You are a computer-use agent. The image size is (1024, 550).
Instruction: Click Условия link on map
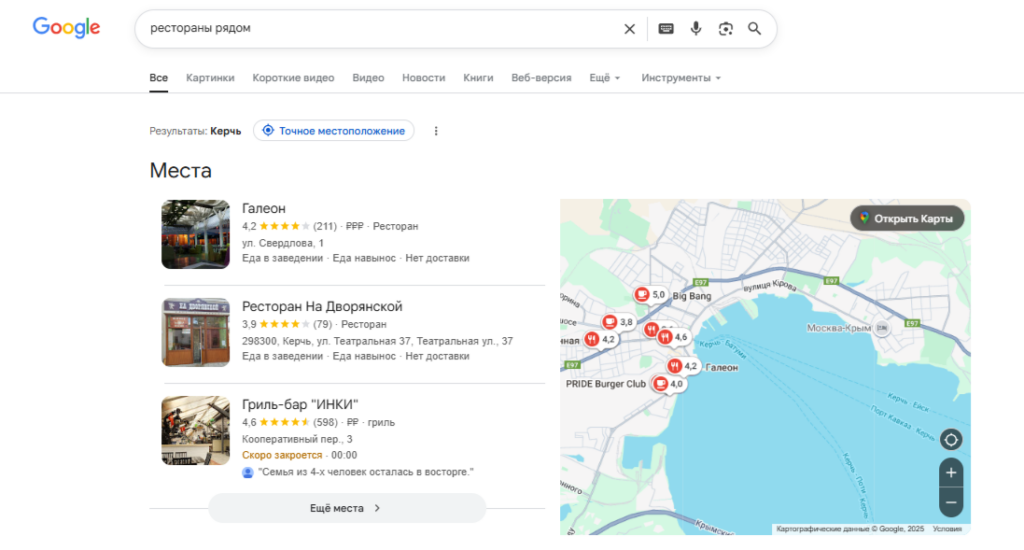[947, 529]
